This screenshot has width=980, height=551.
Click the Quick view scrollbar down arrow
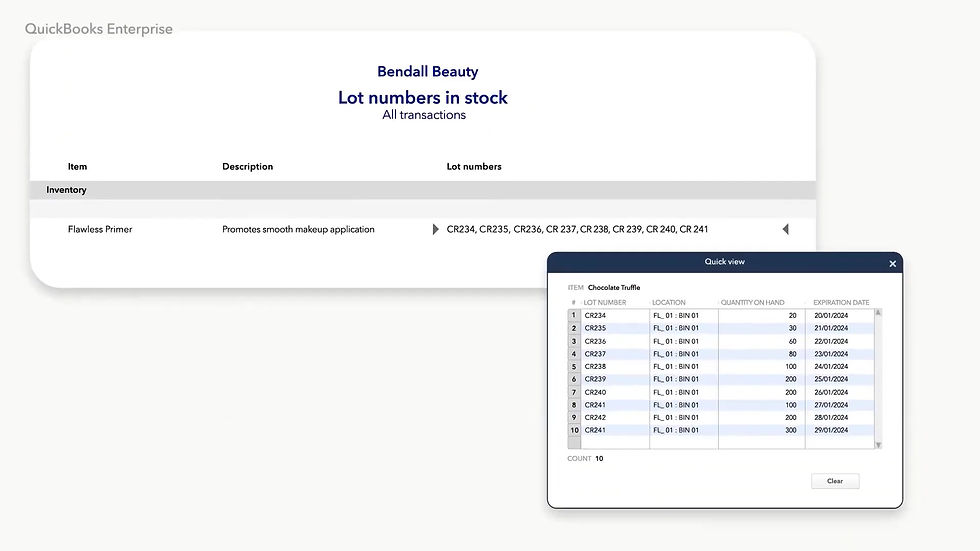click(x=878, y=445)
